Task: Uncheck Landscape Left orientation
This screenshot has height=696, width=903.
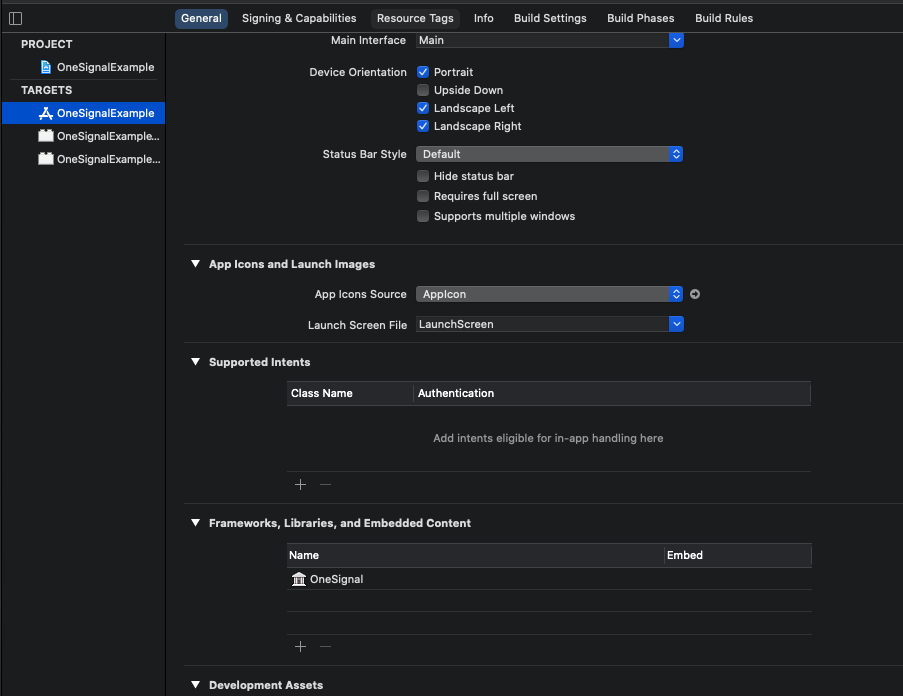Action: [x=423, y=108]
